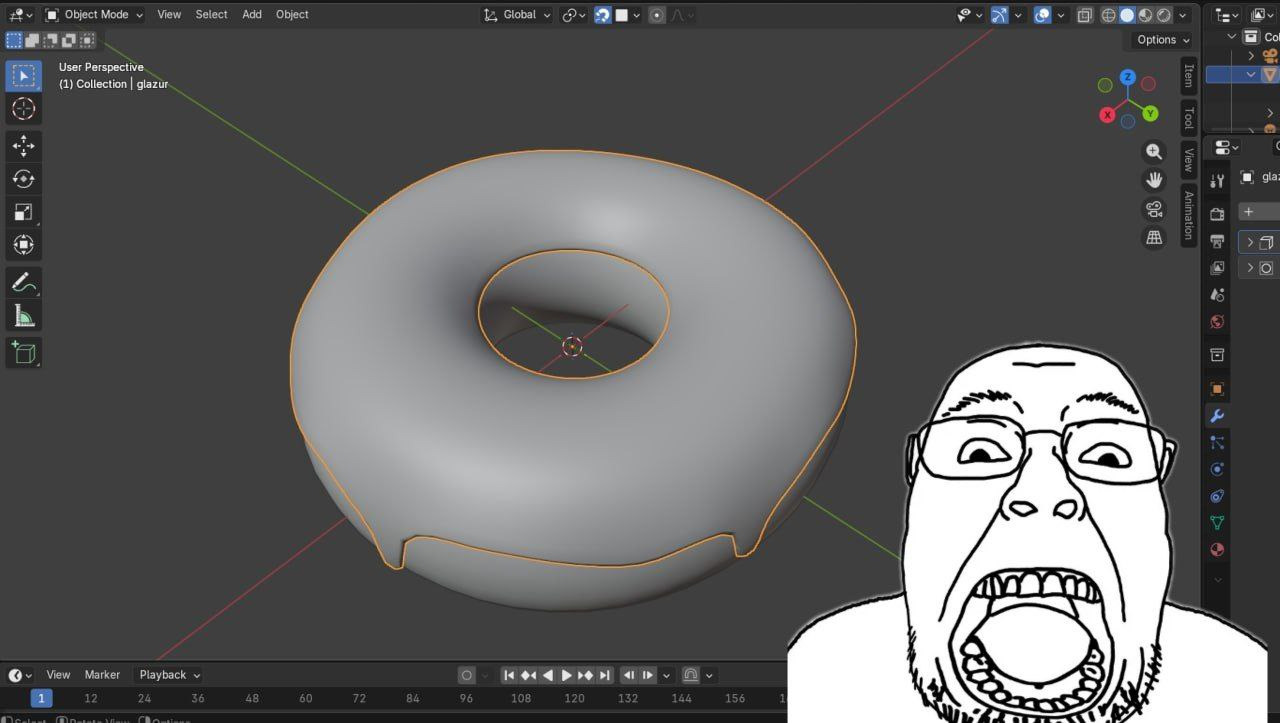Viewport: 1280px width, 723px height.
Task: Enable proportional editing
Action: click(657, 15)
